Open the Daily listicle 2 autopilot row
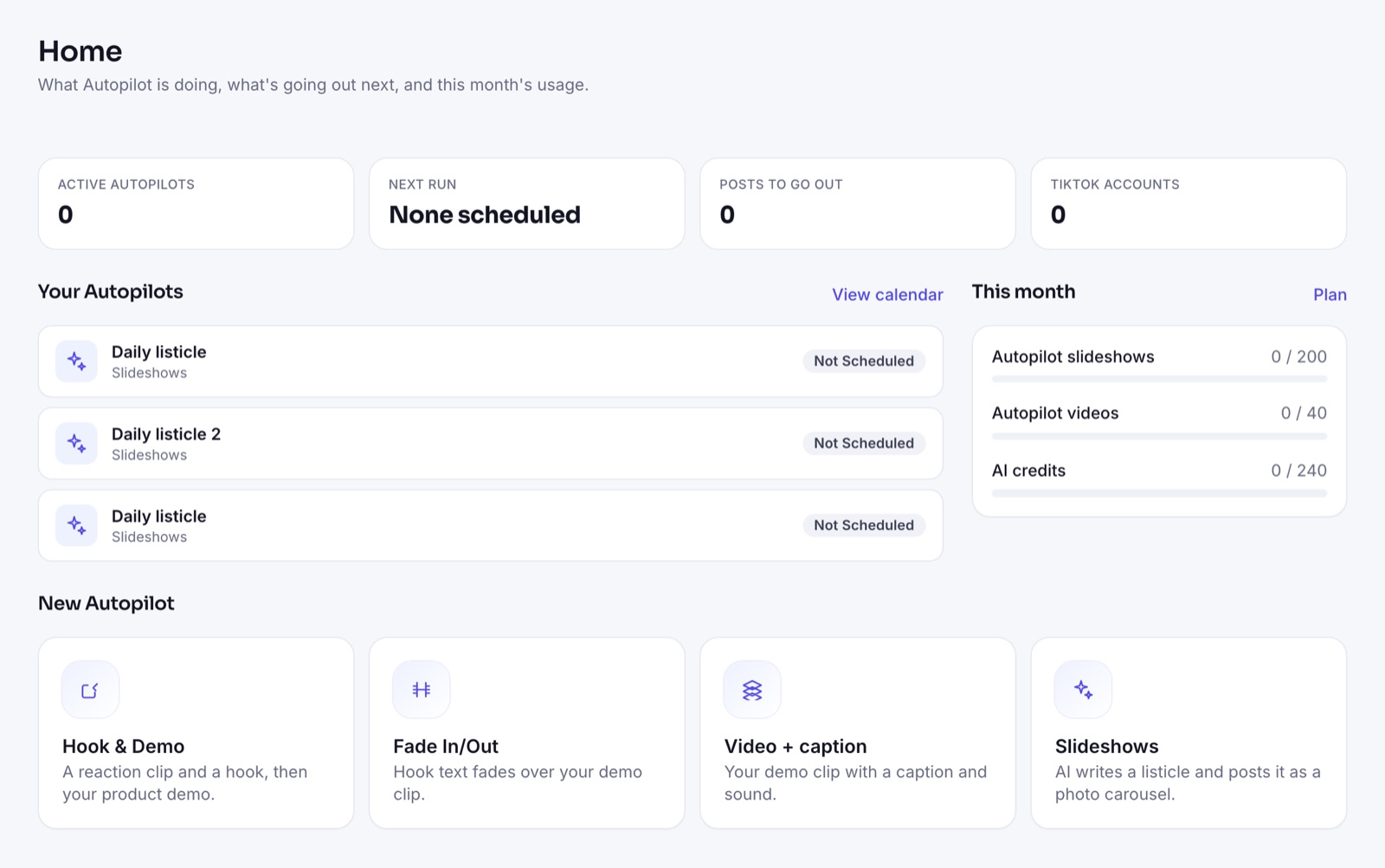This screenshot has height=868, width=1385. pyautogui.click(x=491, y=443)
